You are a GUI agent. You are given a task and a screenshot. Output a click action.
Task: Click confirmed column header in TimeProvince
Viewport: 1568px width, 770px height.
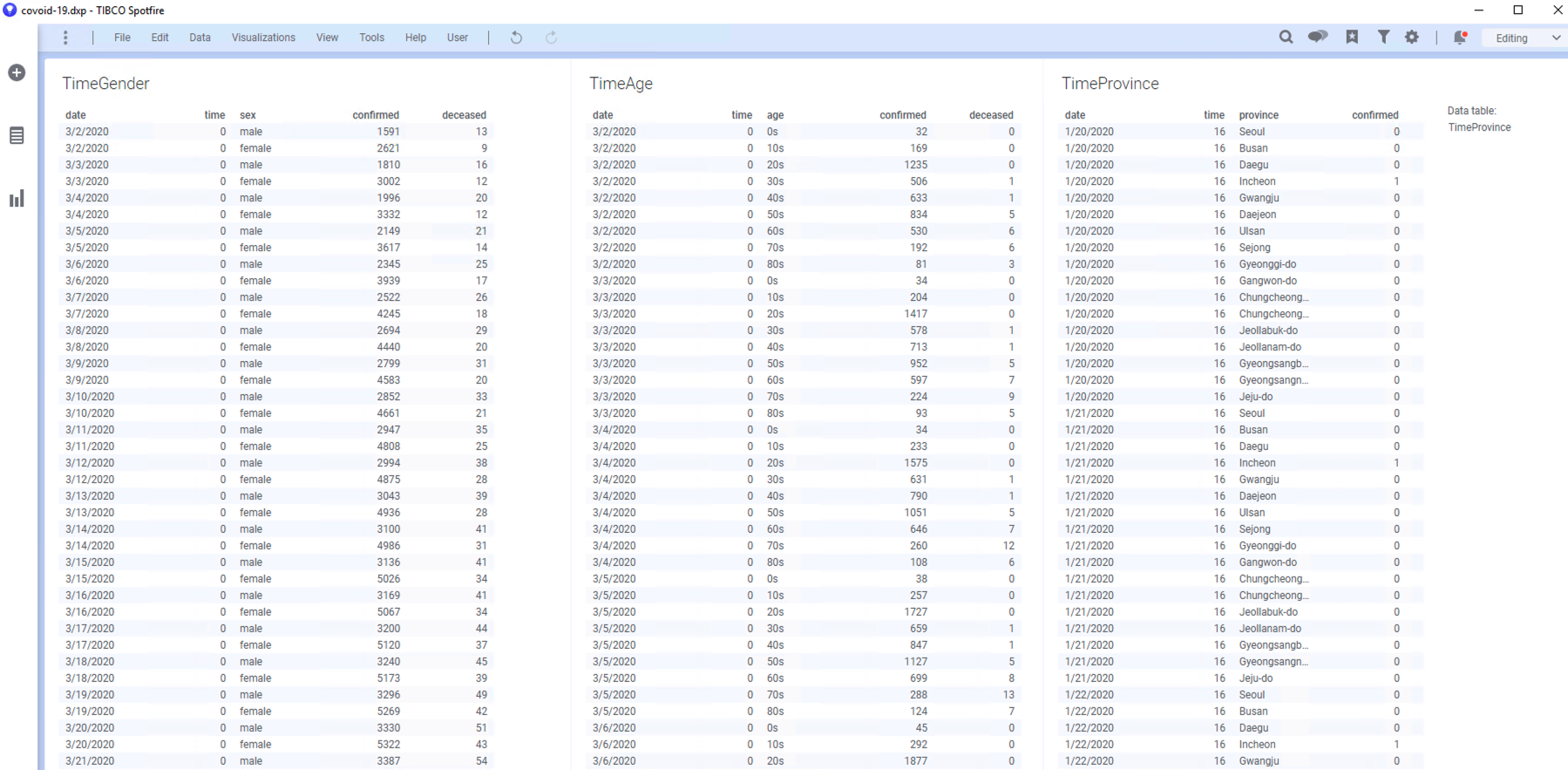tap(1375, 115)
